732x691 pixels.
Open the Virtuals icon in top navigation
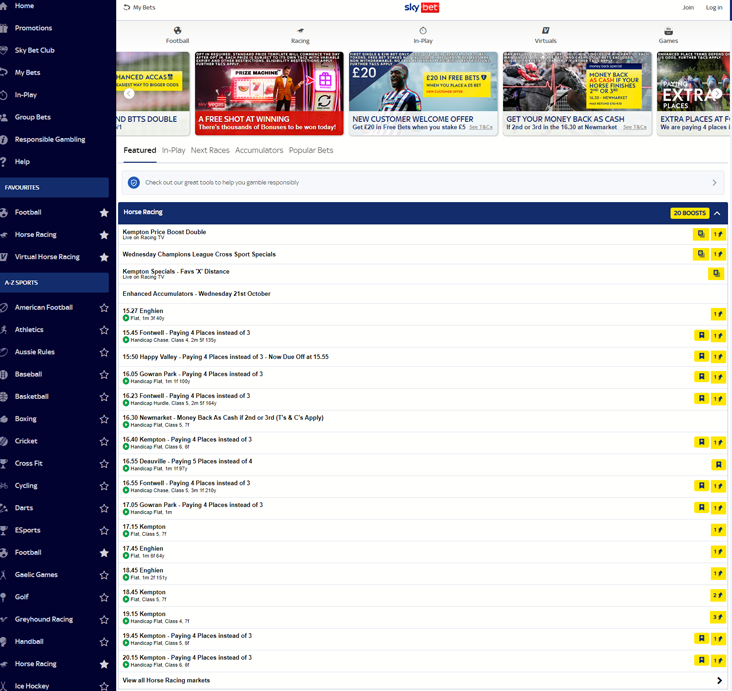click(545, 30)
